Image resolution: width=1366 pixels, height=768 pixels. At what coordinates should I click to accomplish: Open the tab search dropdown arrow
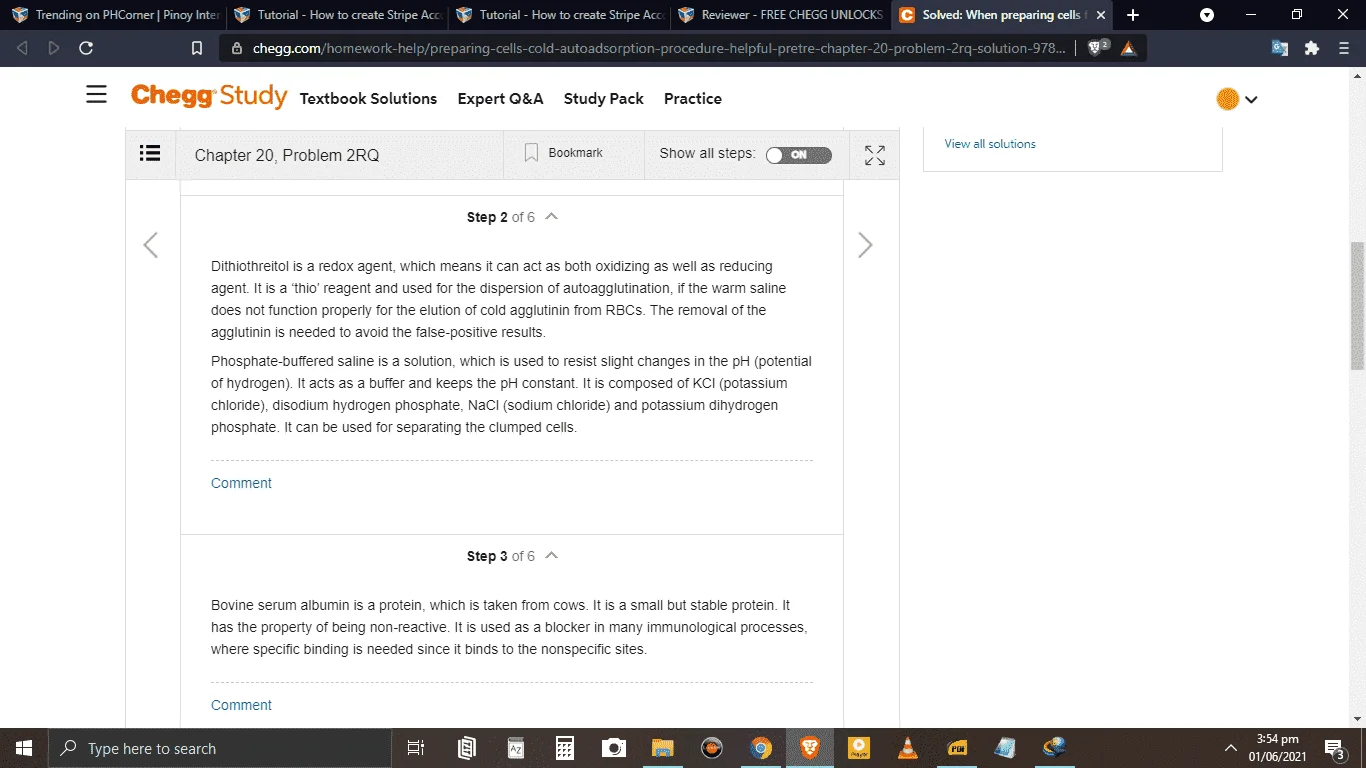[1207, 15]
